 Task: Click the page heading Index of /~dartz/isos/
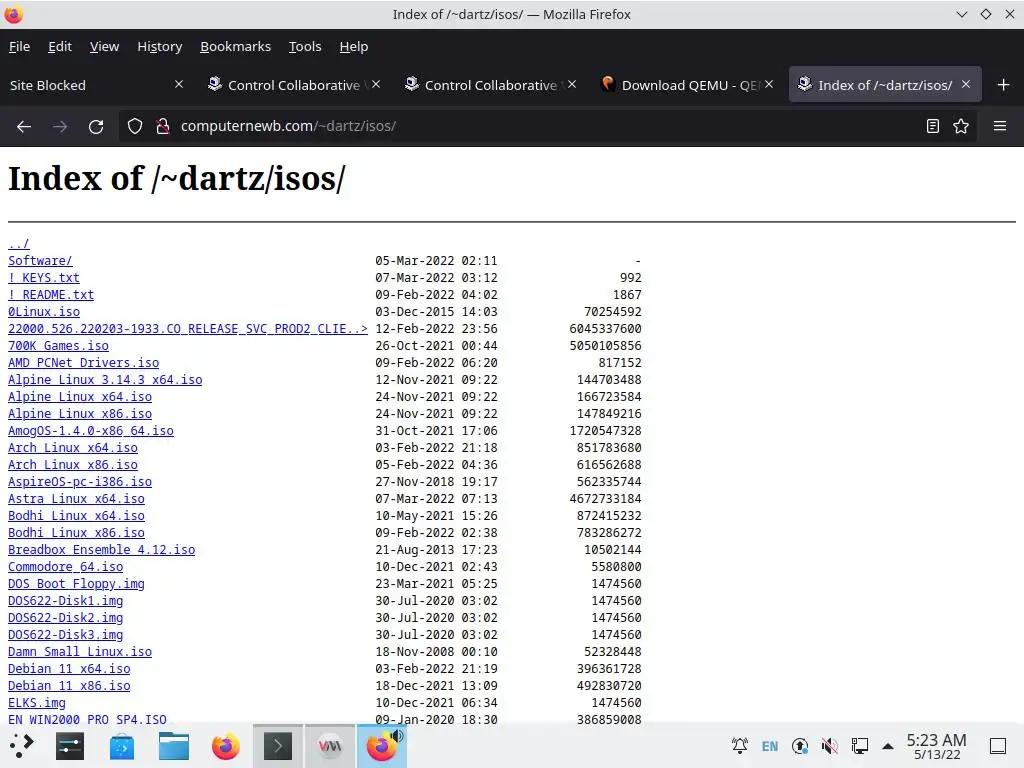pyautogui.click(x=176, y=178)
